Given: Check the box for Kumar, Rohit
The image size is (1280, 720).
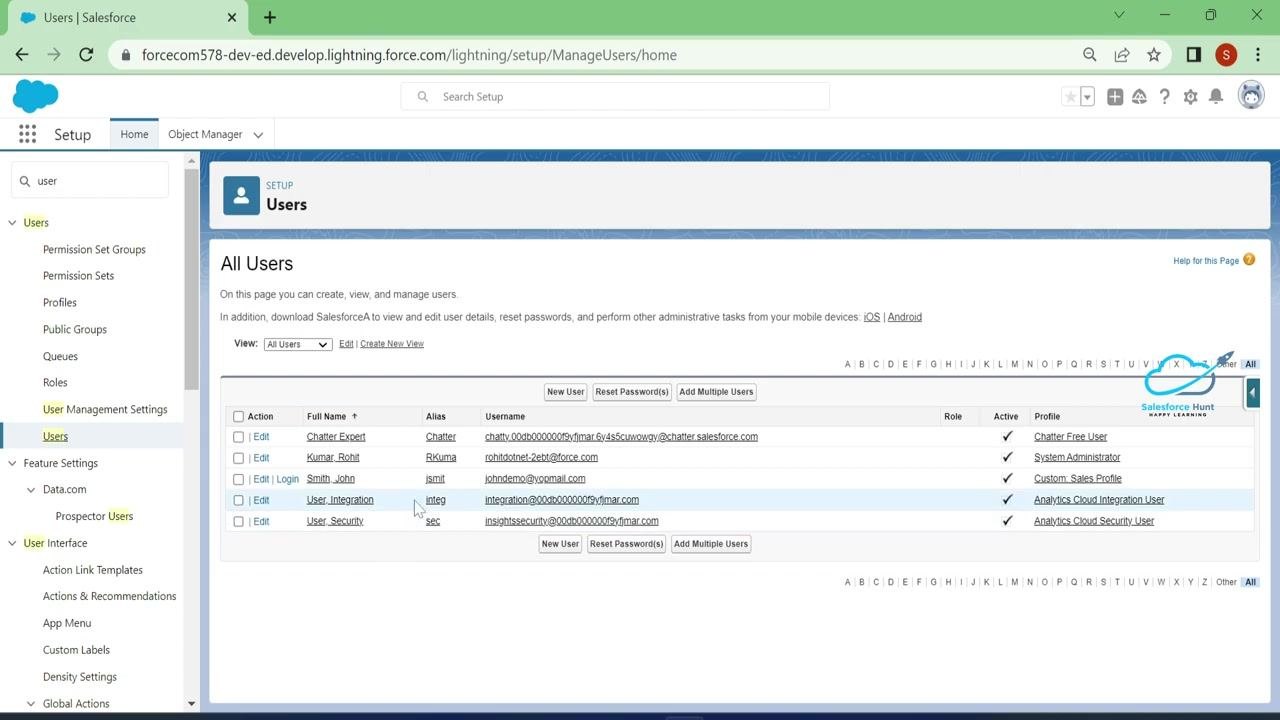Looking at the screenshot, I should pyautogui.click(x=238, y=458).
